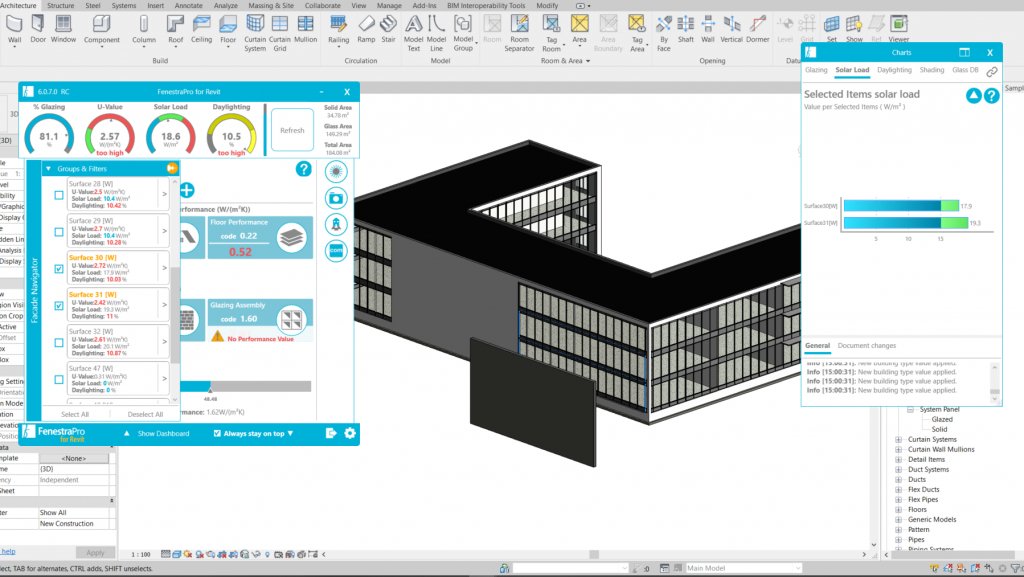Click the glazing performance slider marker
This screenshot has width=1024, height=577.
tap(210, 390)
